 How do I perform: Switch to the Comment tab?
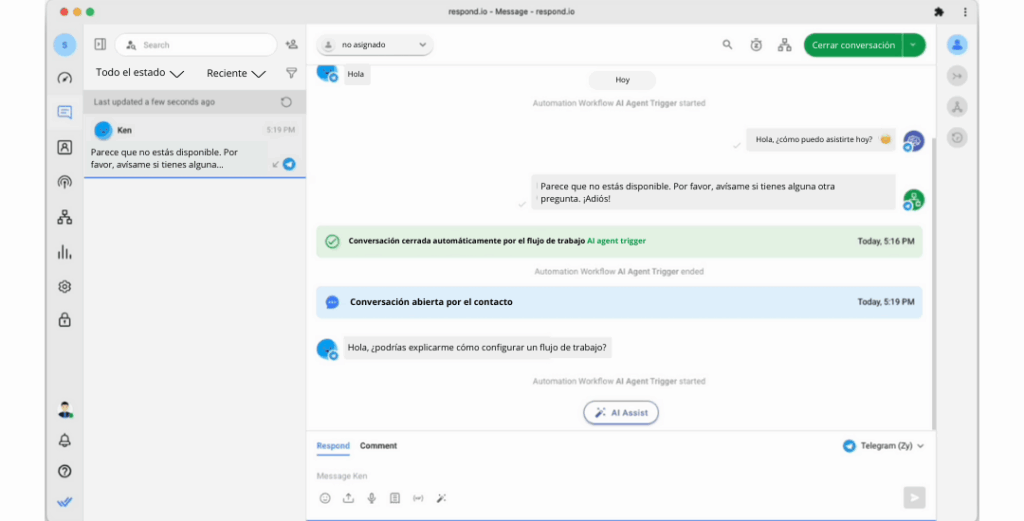(378, 446)
